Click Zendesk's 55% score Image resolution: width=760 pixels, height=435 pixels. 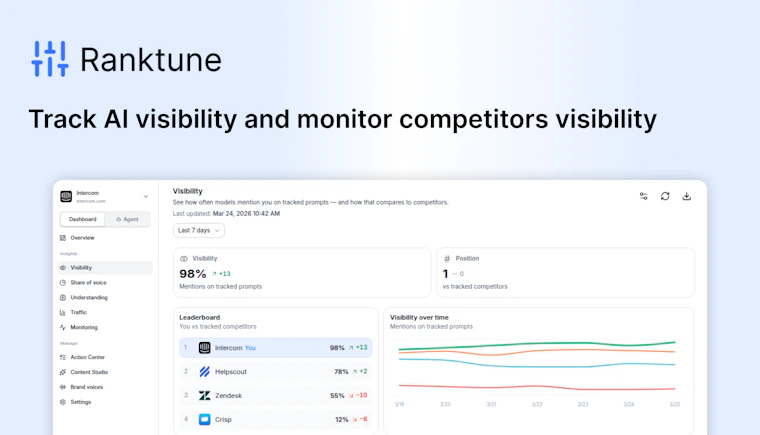tap(337, 396)
